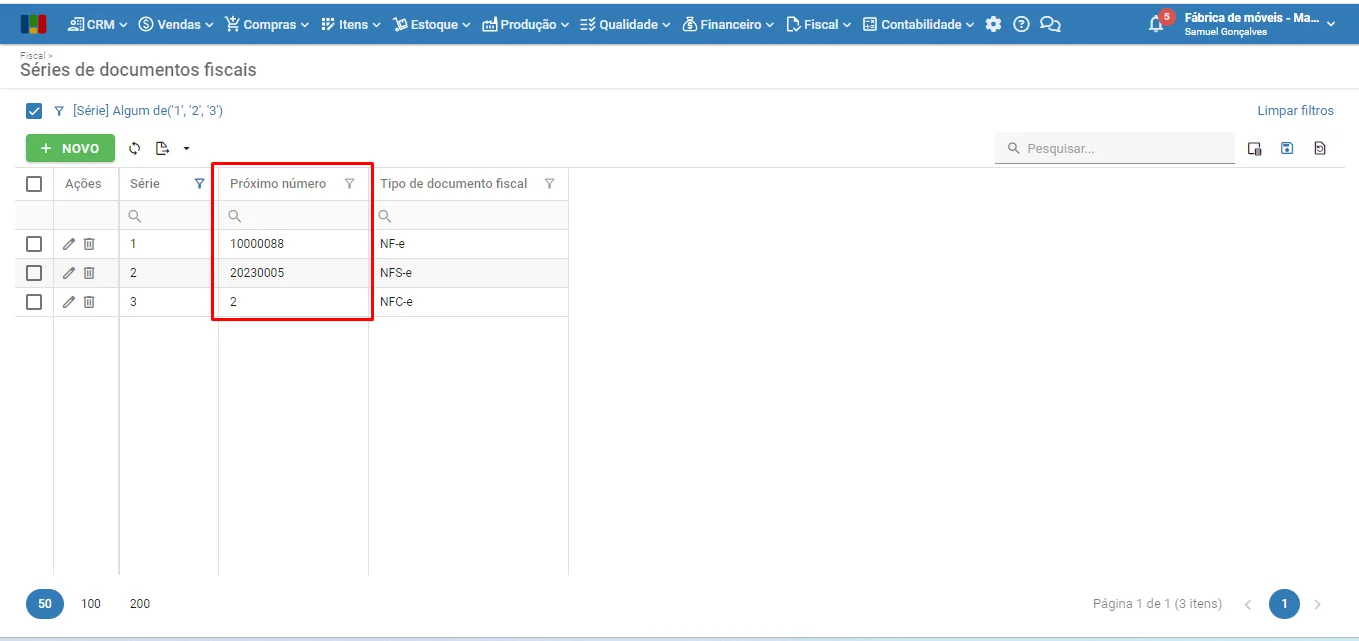Click the green NOVO button
This screenshot has height=641, width=1359.
(x=70, y=148)
